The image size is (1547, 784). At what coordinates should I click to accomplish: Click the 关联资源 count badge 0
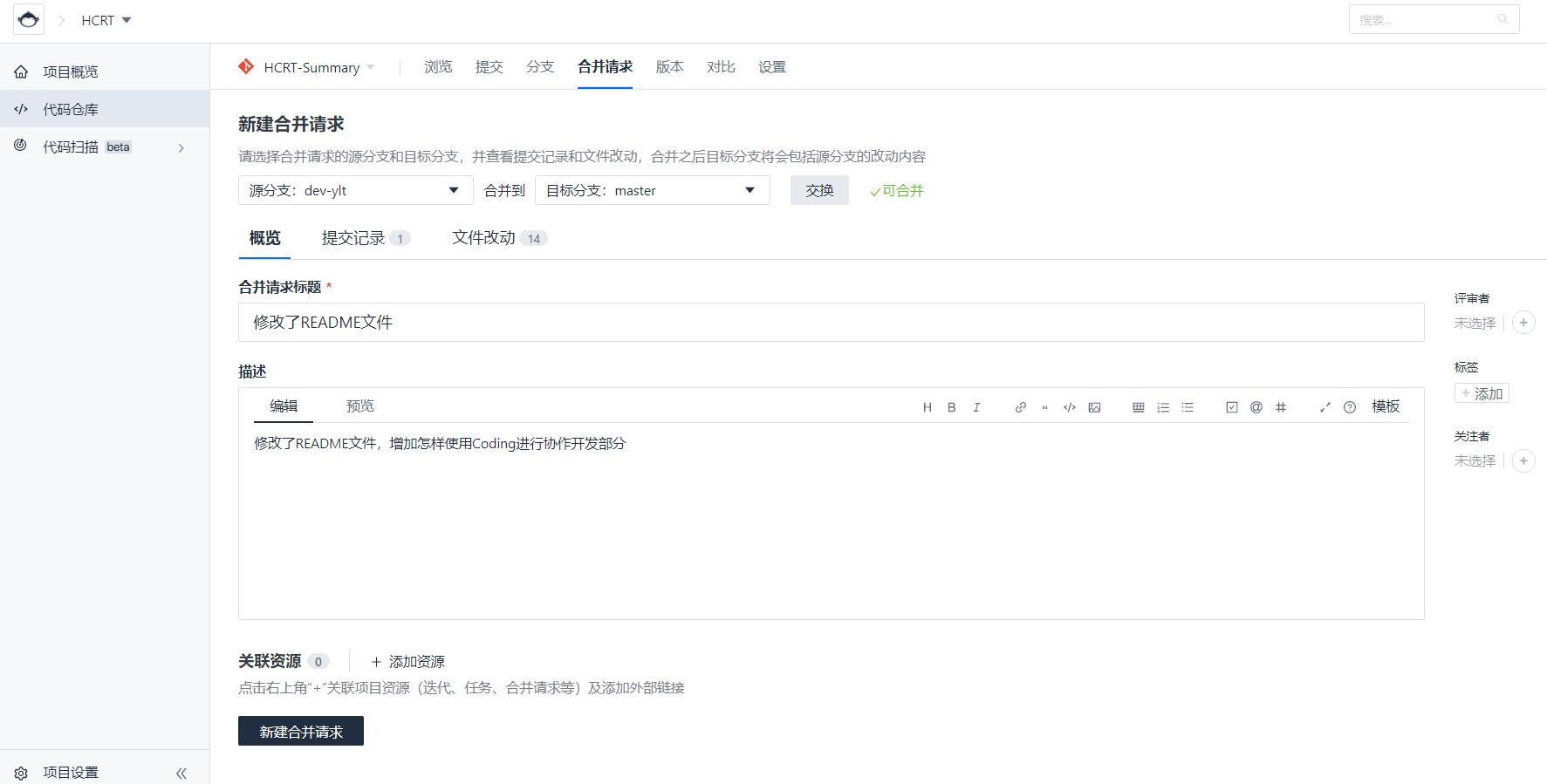pyautogui.click(x=318, y=662)
